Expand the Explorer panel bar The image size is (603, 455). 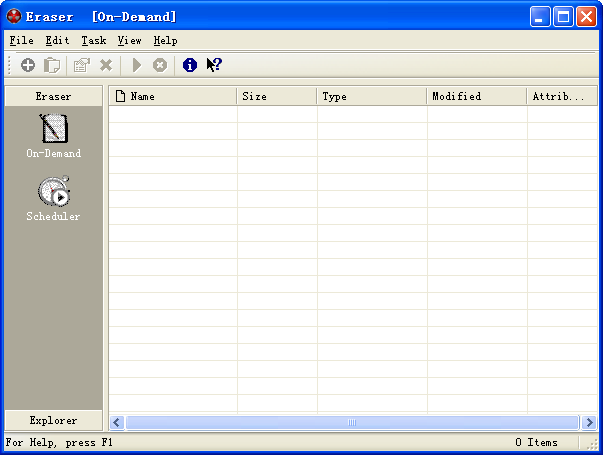53,421
